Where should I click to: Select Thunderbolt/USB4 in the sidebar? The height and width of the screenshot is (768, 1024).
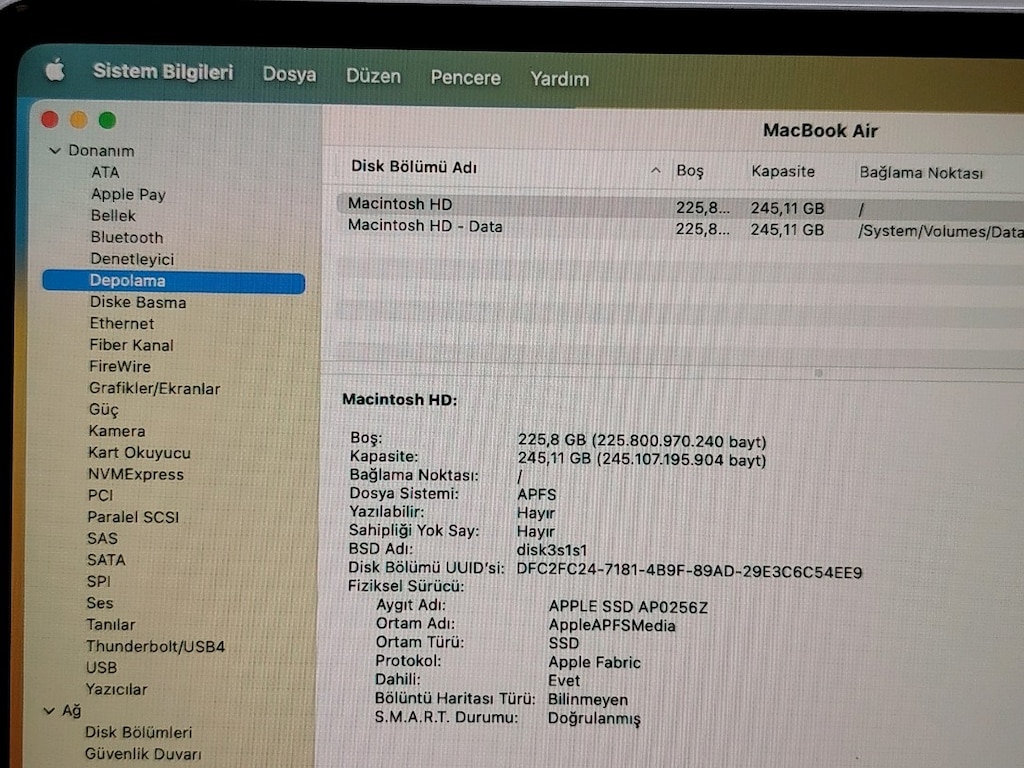pos(155,647)
